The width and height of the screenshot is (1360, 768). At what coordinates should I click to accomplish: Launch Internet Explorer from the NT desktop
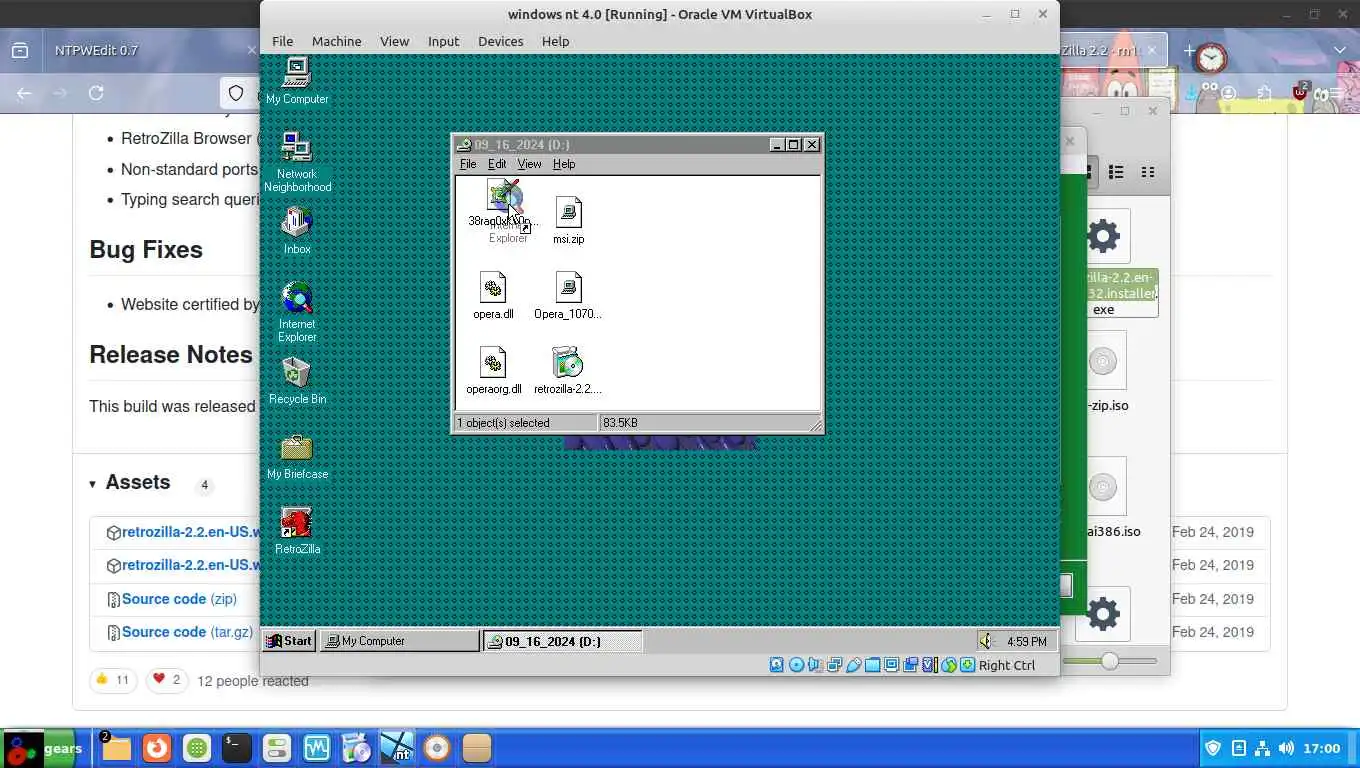[297, 312]
